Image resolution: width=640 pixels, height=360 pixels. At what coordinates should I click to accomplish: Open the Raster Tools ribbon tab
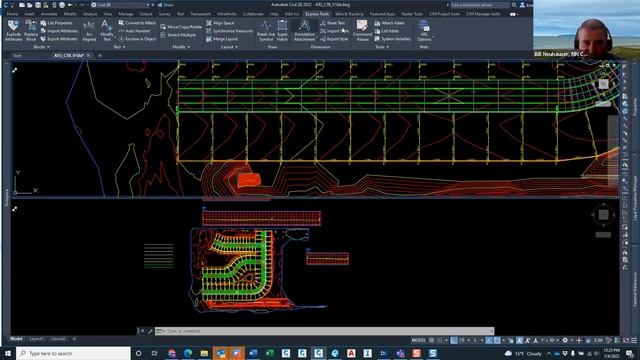tap(412, 14)
